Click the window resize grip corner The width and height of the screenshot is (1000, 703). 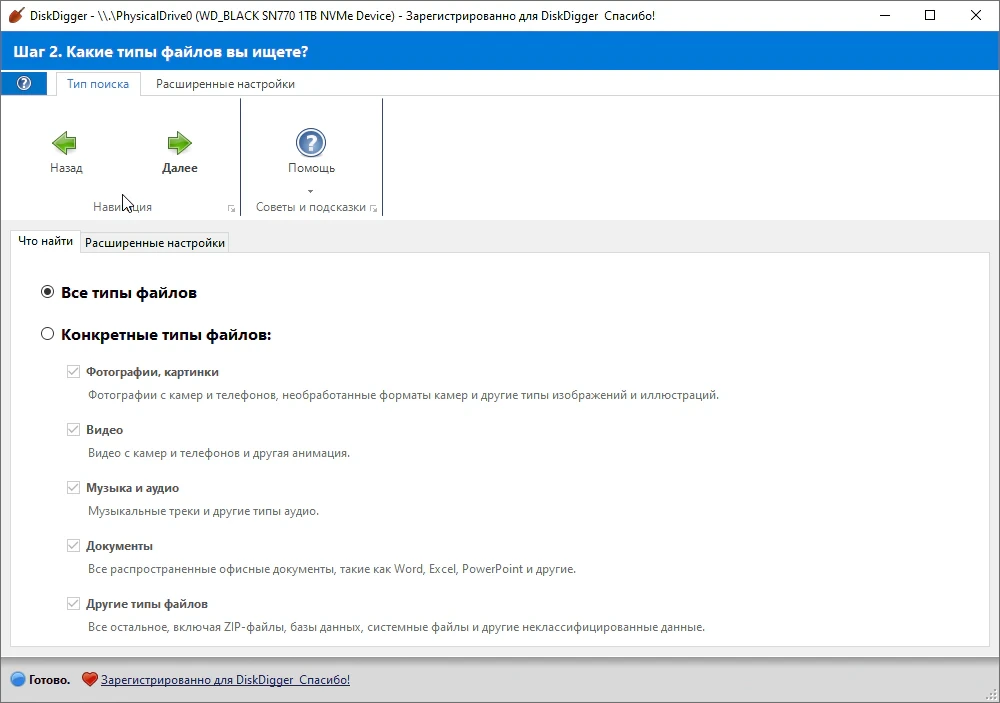click(990, 694)
